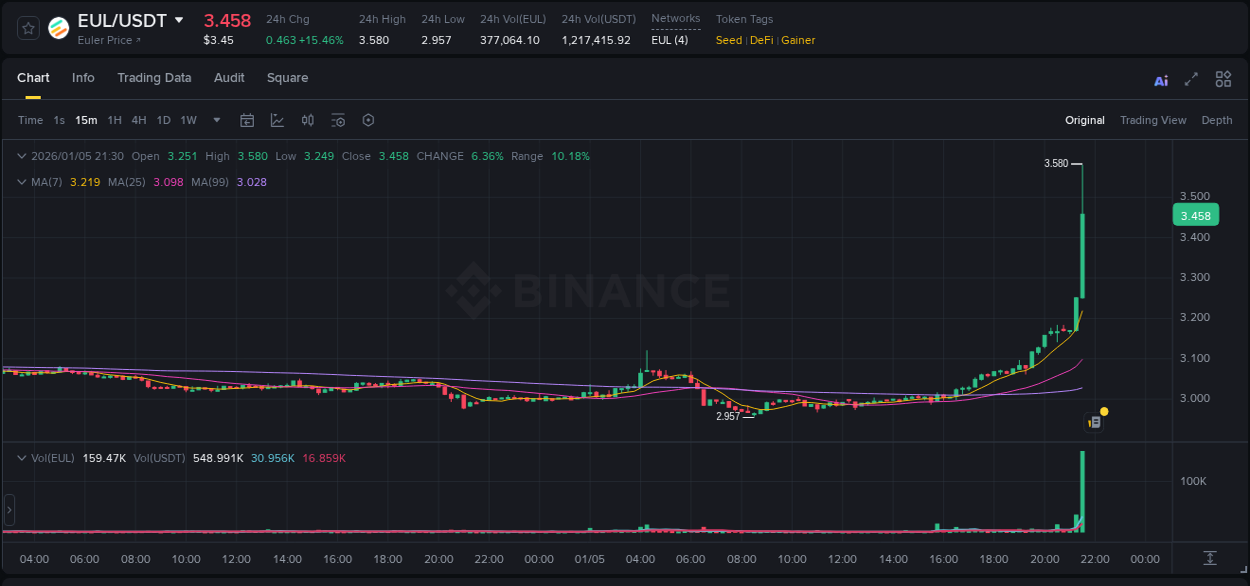Open chart settings via hexagon icon
Image resolution: width=1250 pixels, height=586 pixels.
pos(368,120)
